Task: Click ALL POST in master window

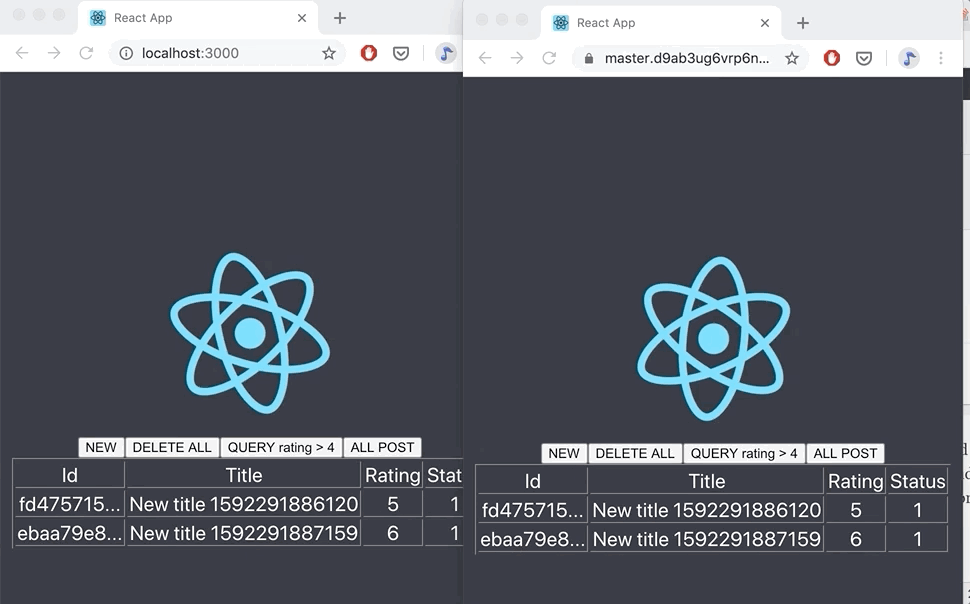Action: point(845,454)
